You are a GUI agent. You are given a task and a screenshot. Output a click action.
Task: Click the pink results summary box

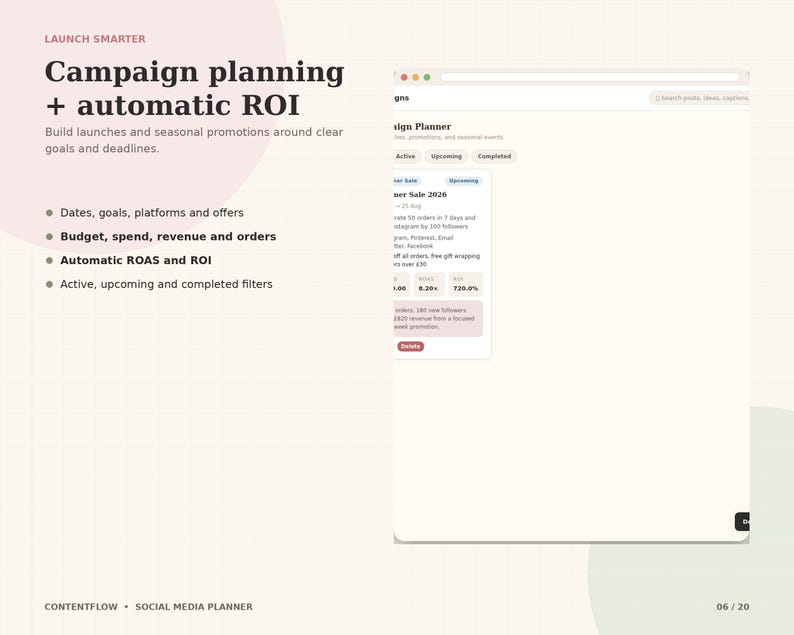tap(438, 319)
